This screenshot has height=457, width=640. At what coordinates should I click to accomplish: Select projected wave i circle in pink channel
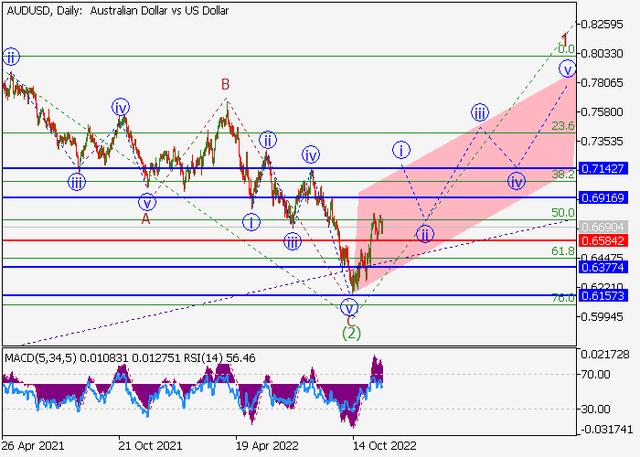coord(402,149)
